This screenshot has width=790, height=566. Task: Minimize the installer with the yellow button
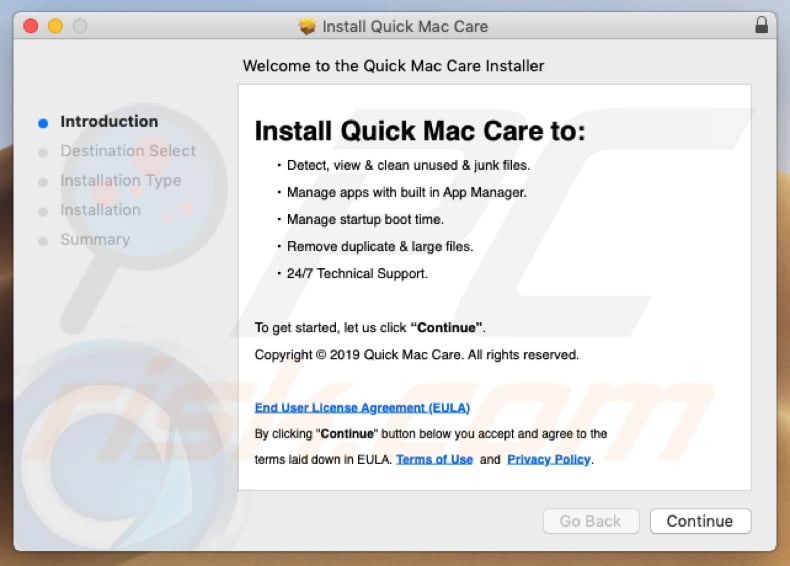tap(55, 26)
